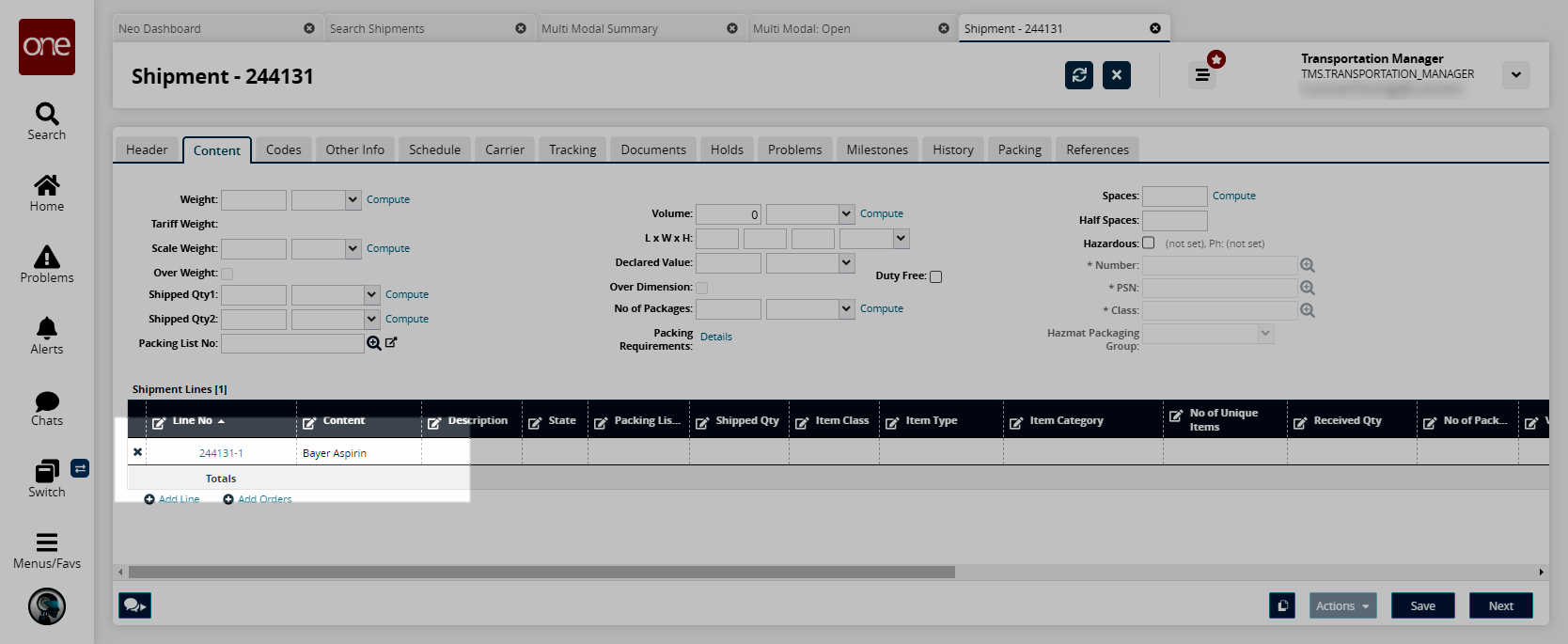The width and height of the screenshot is (1568, 644).
Task: Open the Chats icon in sidebar
Action: pos(47,401)
